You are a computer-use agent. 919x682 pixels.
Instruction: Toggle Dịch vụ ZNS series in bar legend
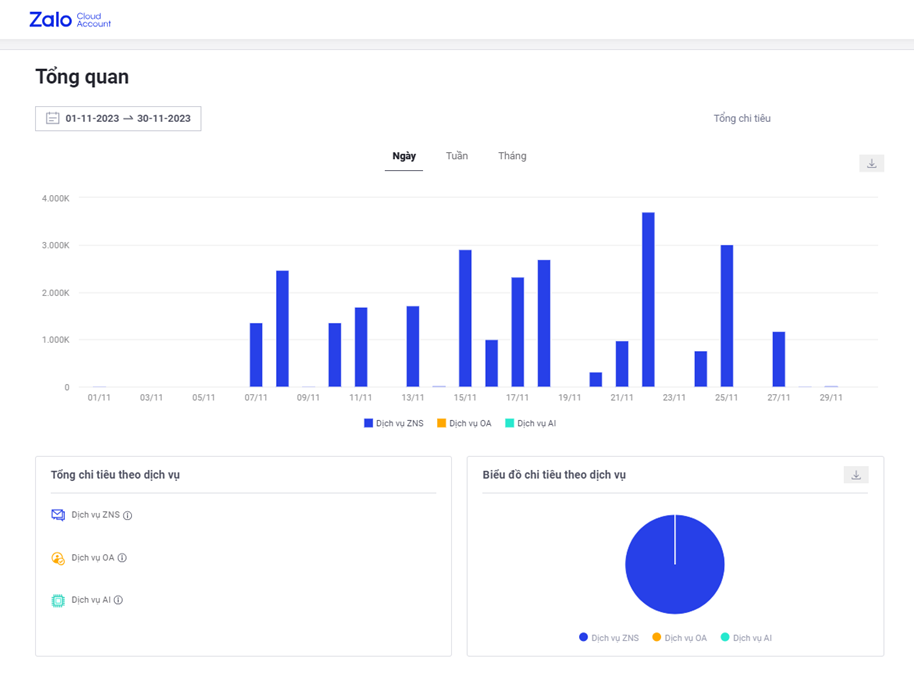point(394,423)
